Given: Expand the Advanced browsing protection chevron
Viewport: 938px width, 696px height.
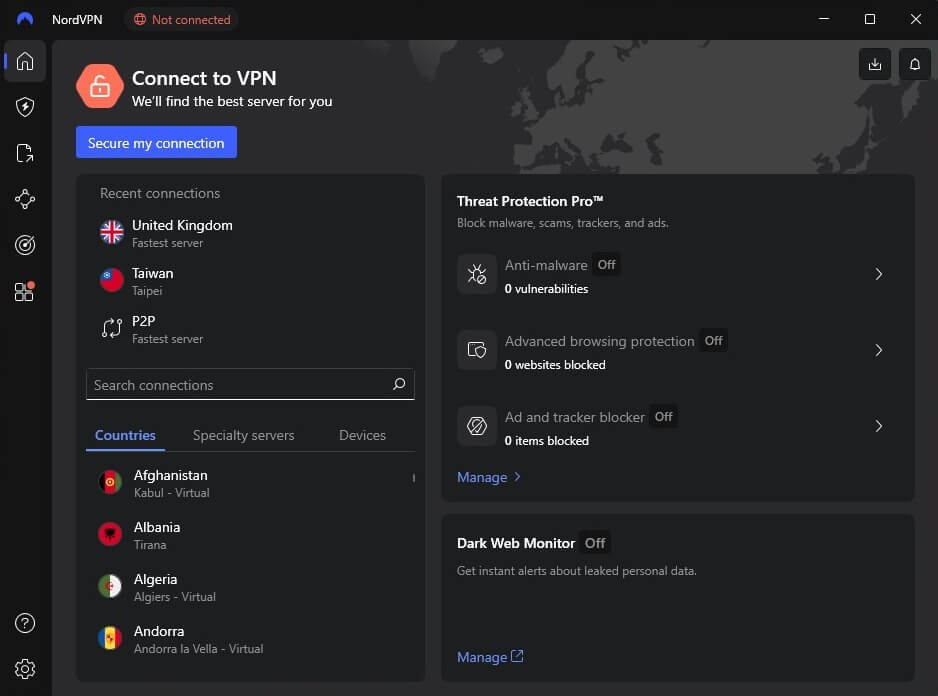Looking at the screenshot, I should pyautogui.click(x=879, y=350).
